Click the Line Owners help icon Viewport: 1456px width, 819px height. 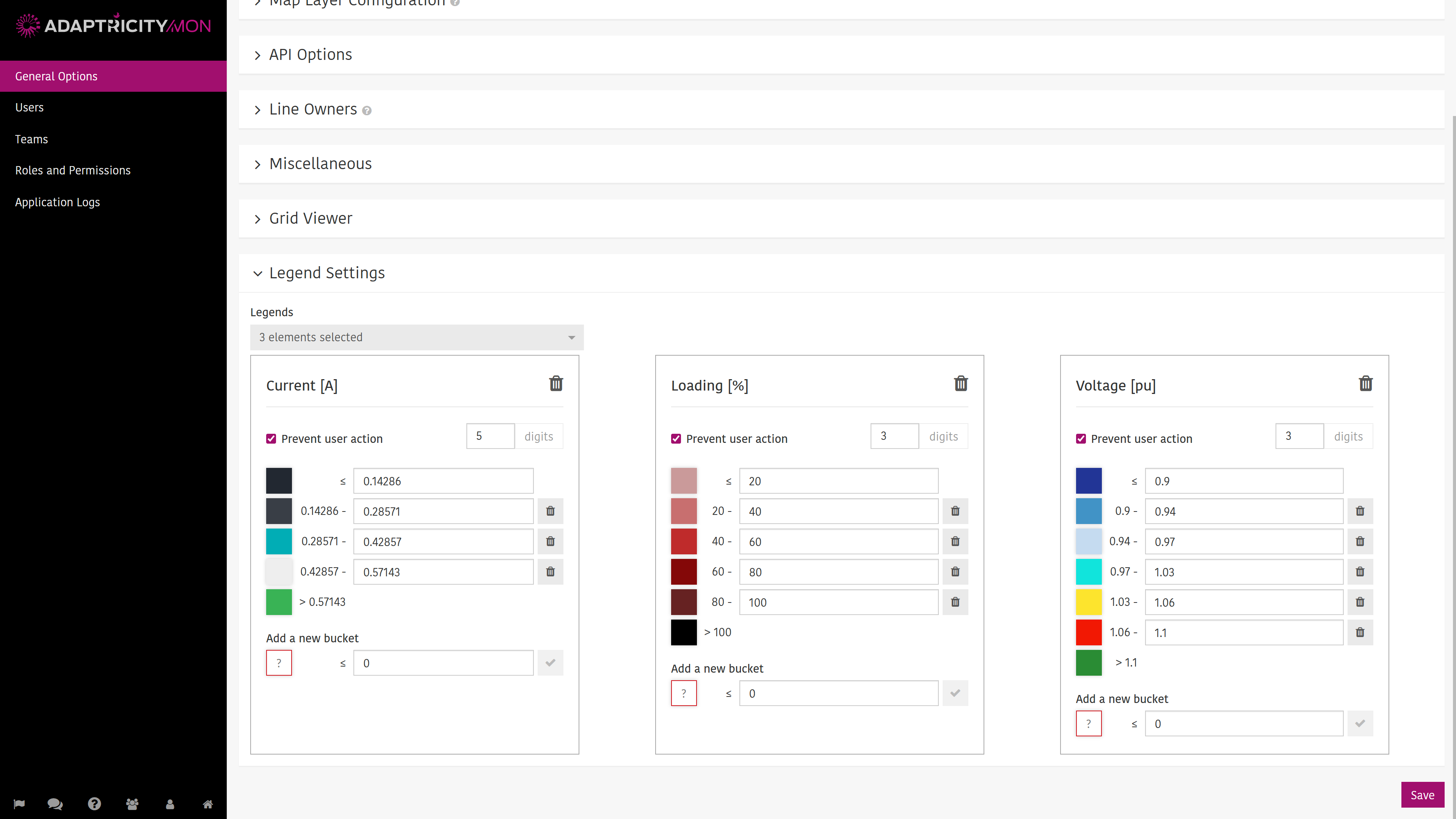click(367, 111)
